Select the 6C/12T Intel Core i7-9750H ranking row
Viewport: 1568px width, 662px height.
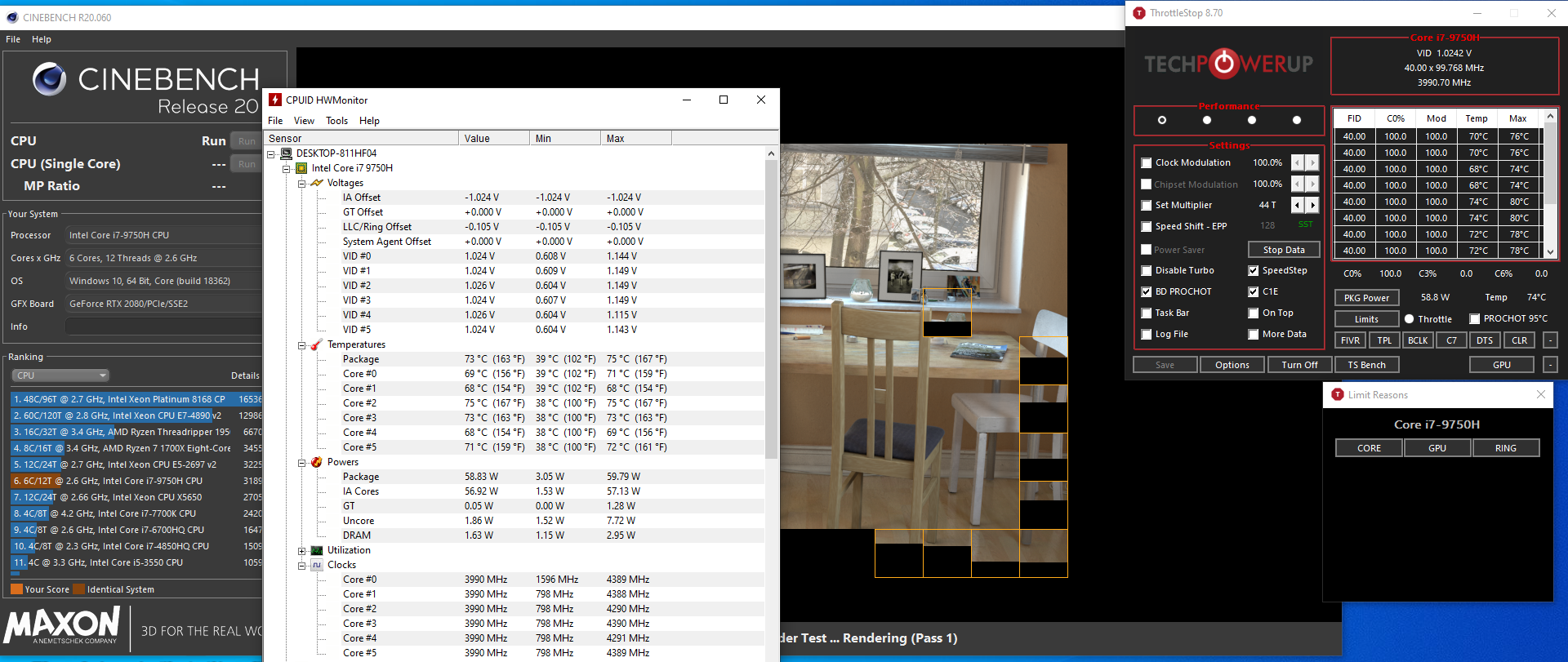coord(136,481)
